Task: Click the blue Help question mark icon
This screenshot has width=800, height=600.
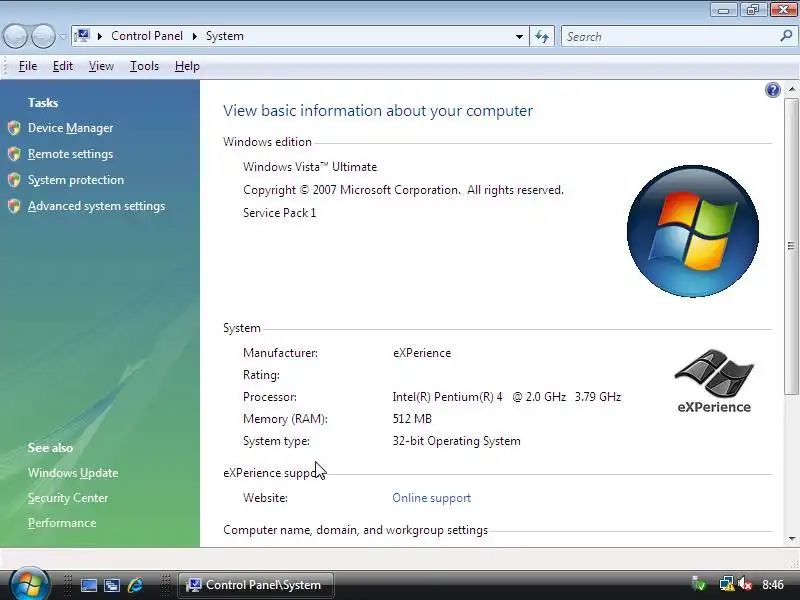Action: pos(772,90)
